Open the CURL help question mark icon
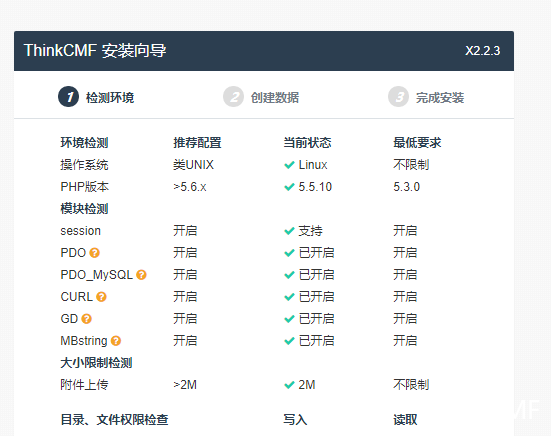Image resolution: width=551 pixels, height=436 pixels. [101, 297]
